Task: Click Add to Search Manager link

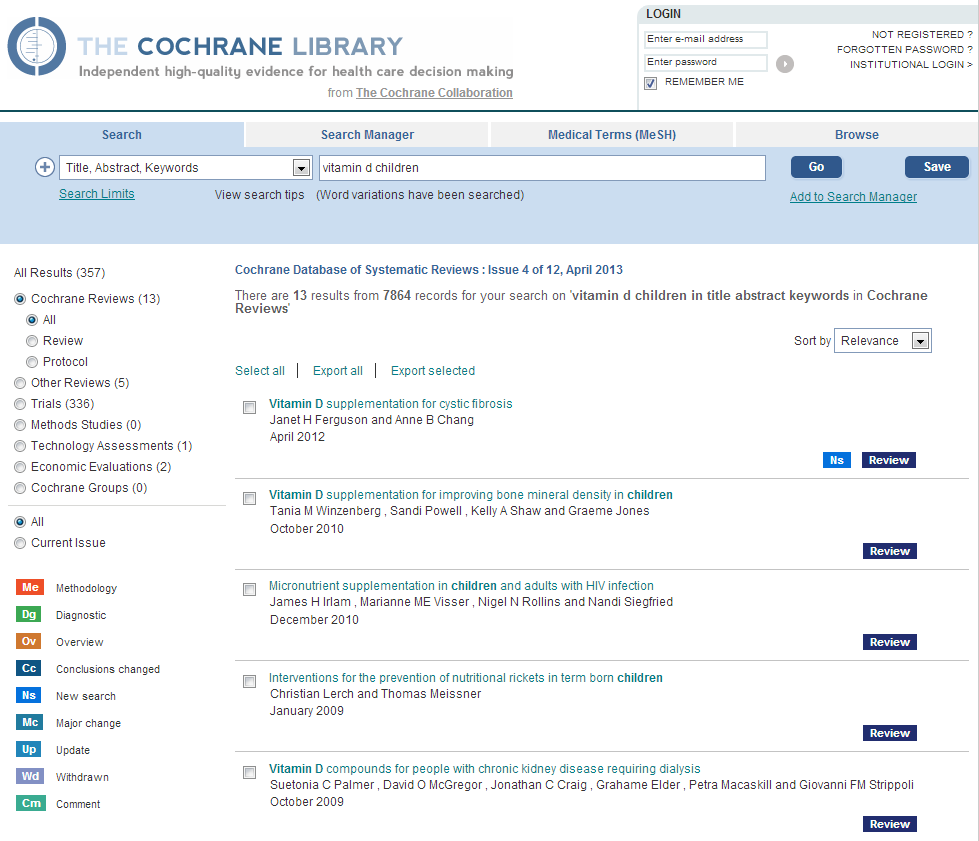Action: pyautogui.click(x=853, y=197)
